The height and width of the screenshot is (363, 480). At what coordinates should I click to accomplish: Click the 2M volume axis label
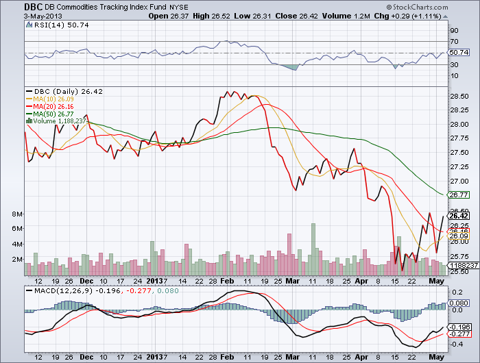point(17,259)
